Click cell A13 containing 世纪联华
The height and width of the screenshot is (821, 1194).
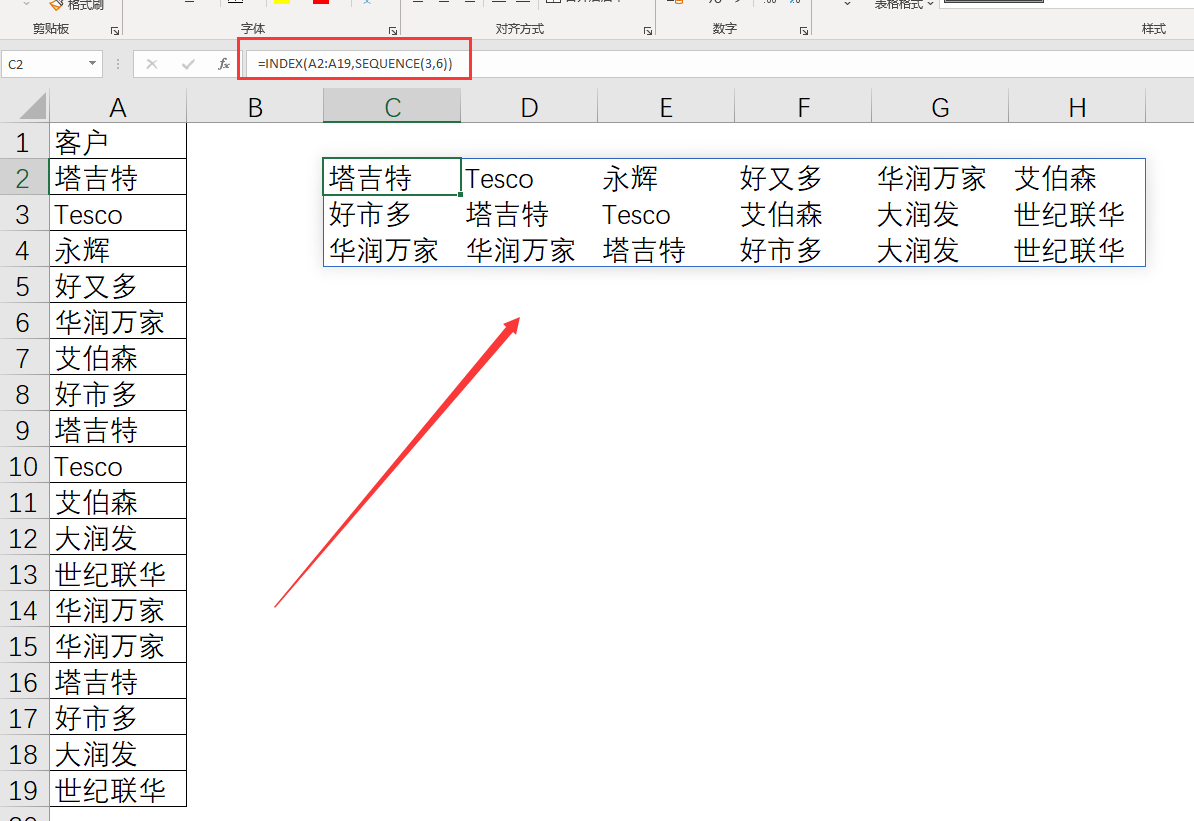click(x=117, y=573)
